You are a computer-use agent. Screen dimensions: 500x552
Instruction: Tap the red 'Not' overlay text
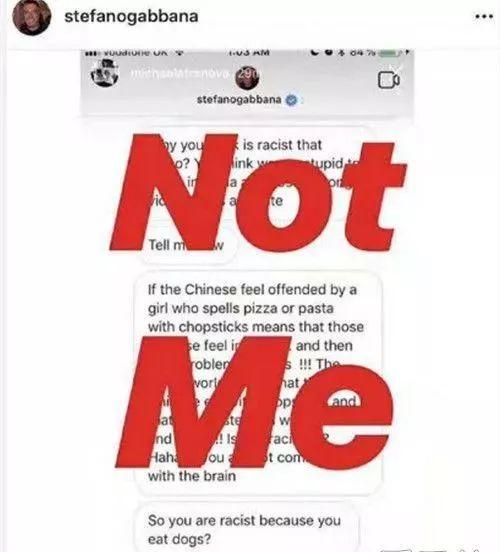tap(259, 194)
